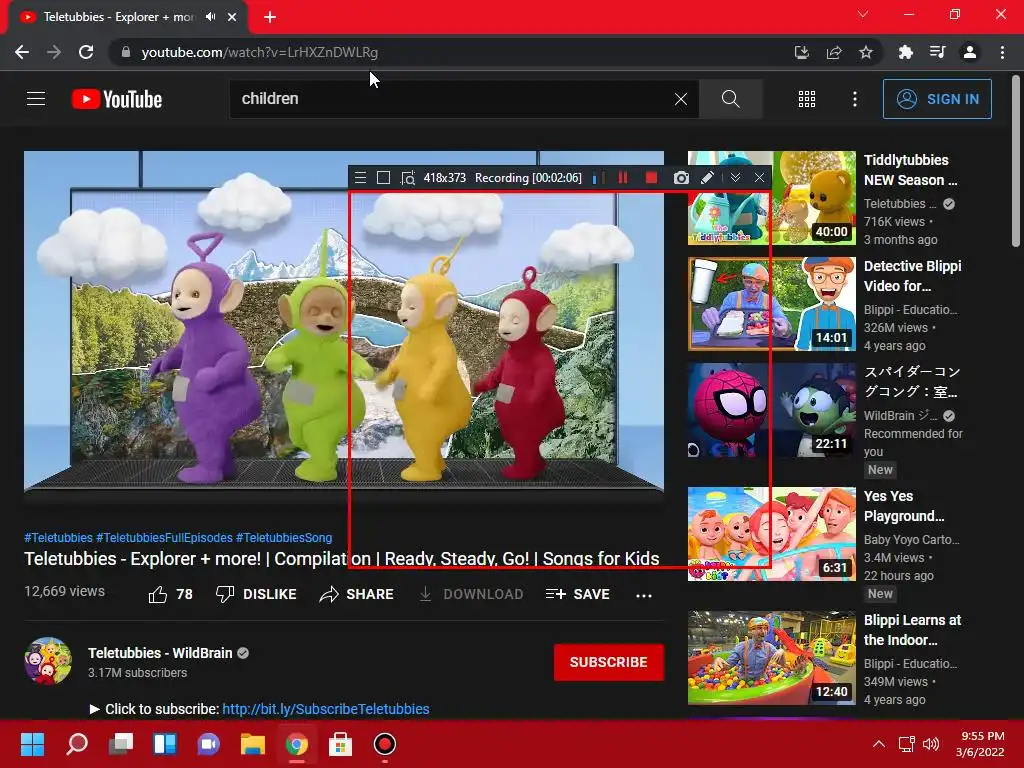Open the #TeletubbiesFullEpisodes hashtag
The height and width of the screenshot is (768, 1024).
164,537
